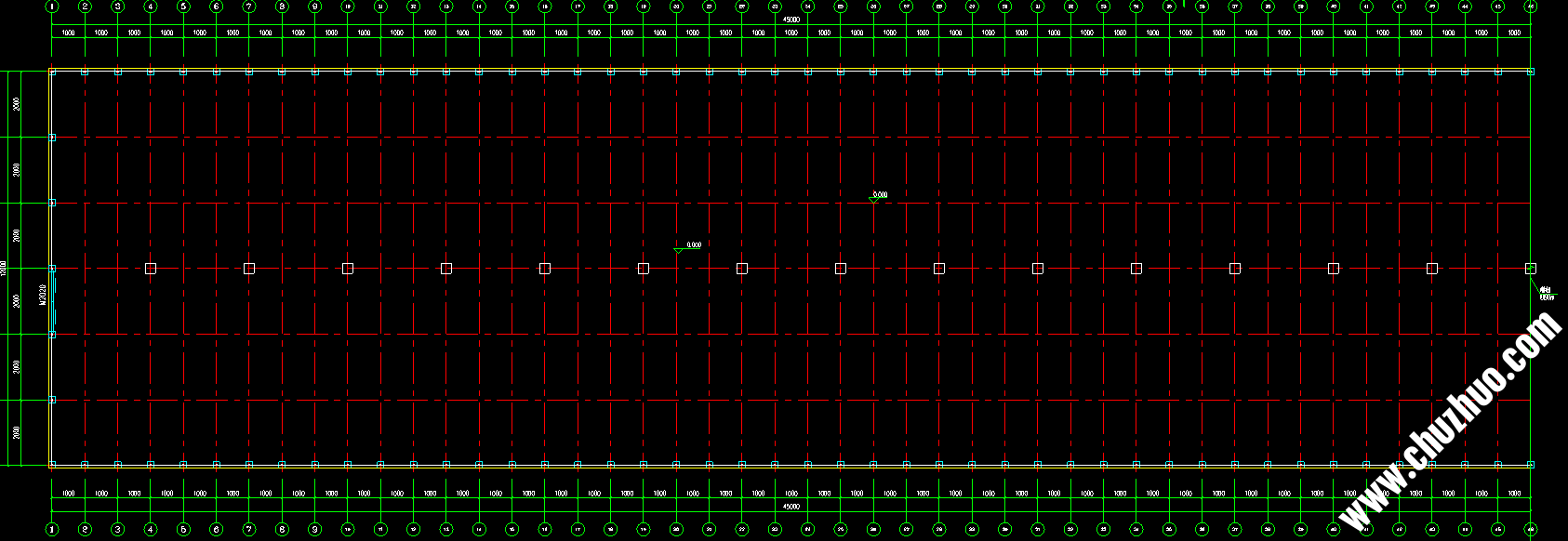Select bottom grid axis bubble number 3

[x=117, y=529]
